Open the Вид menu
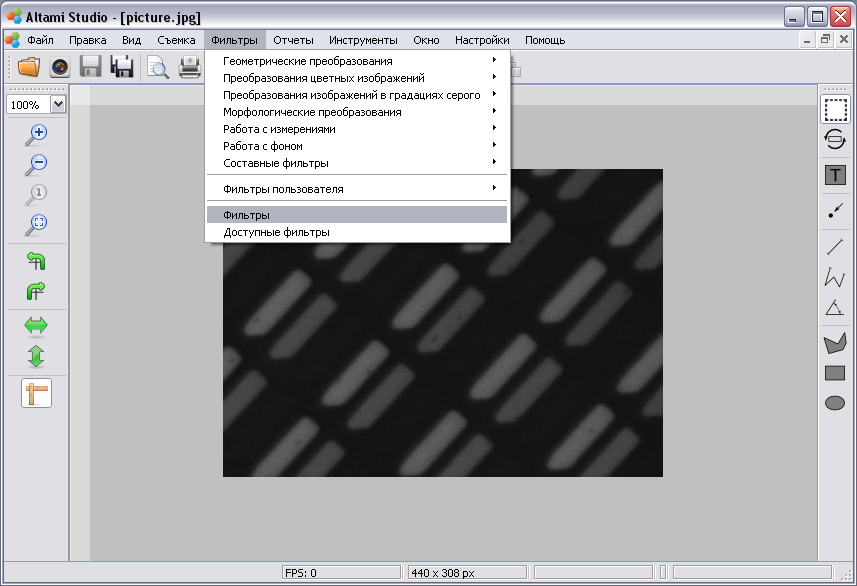The width and height of the screenshot is (857, 586). coord(131,40)
